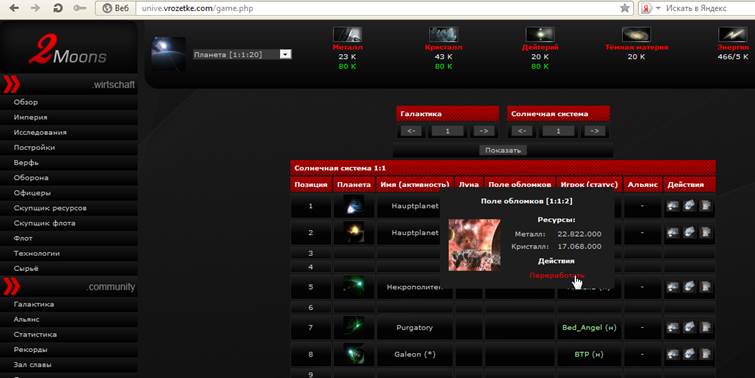
Task: Click the 2Moons logo
Action: point(67,50)
